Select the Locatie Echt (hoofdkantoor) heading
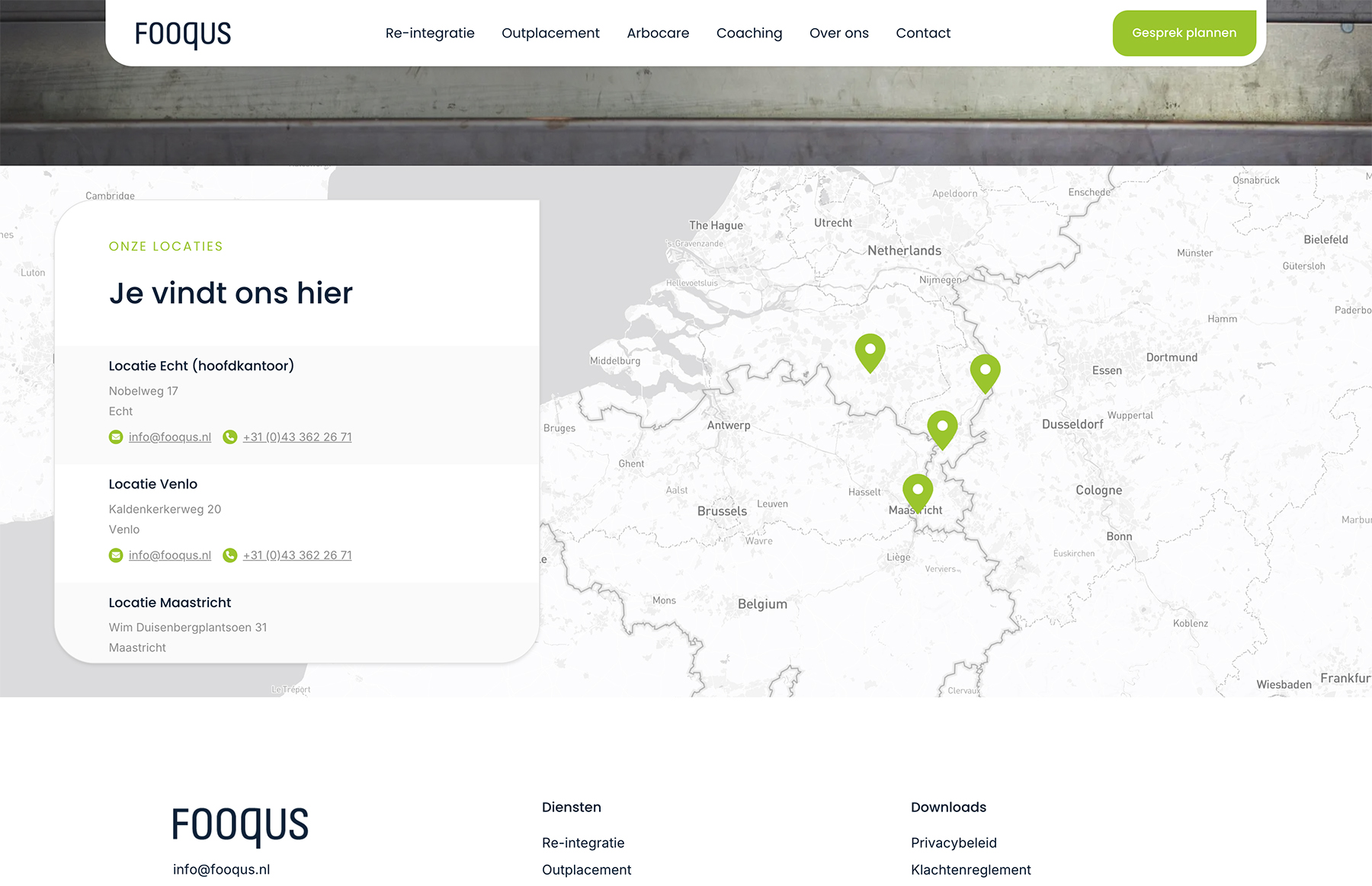 pyautogui.click(x=201, y=366)
